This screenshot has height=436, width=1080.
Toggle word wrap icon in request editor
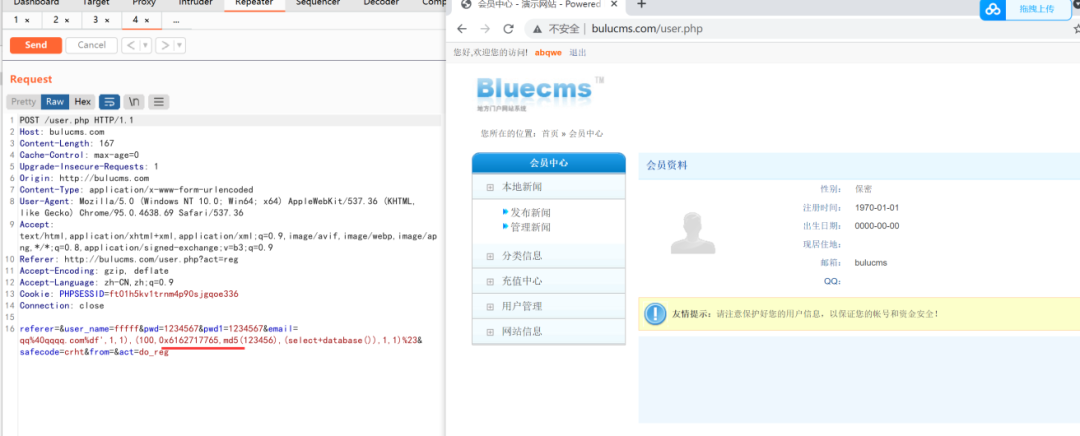coord(110,102)
